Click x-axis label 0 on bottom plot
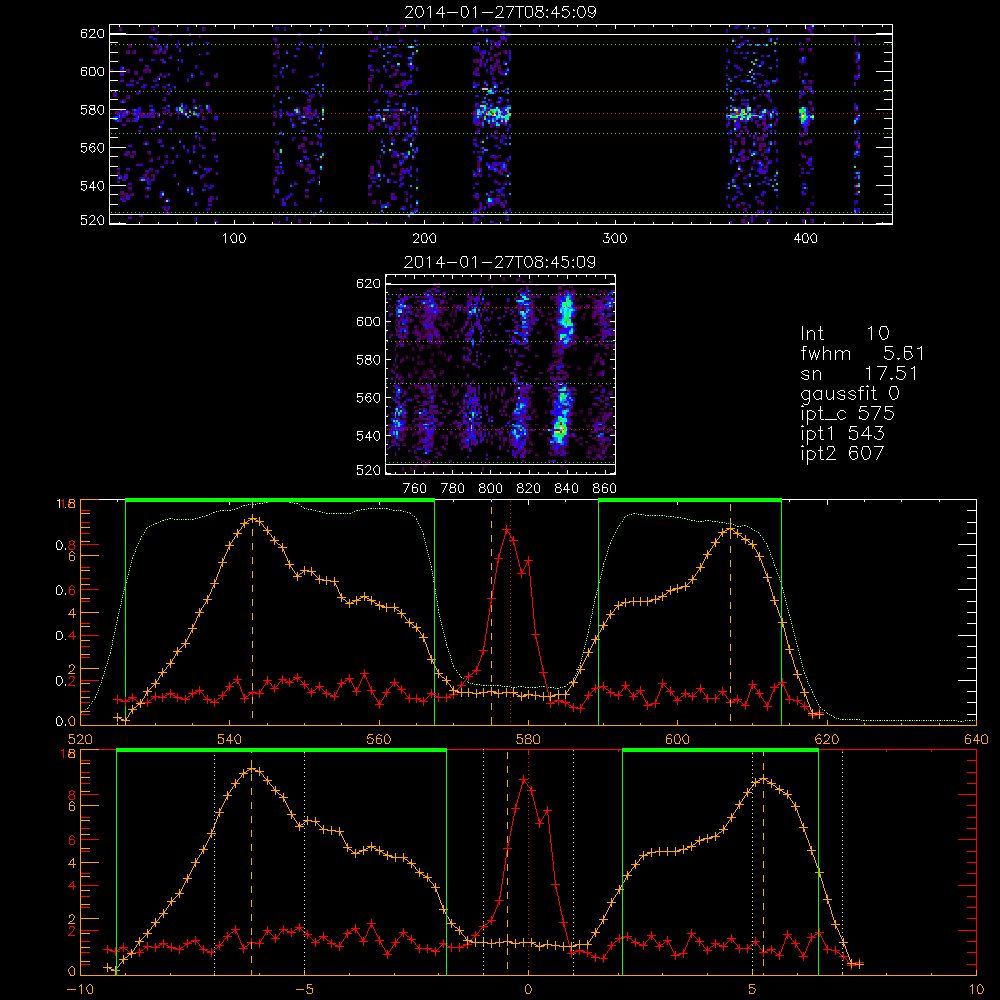This screenshot has width=1000, height=1000. [528, 990]
